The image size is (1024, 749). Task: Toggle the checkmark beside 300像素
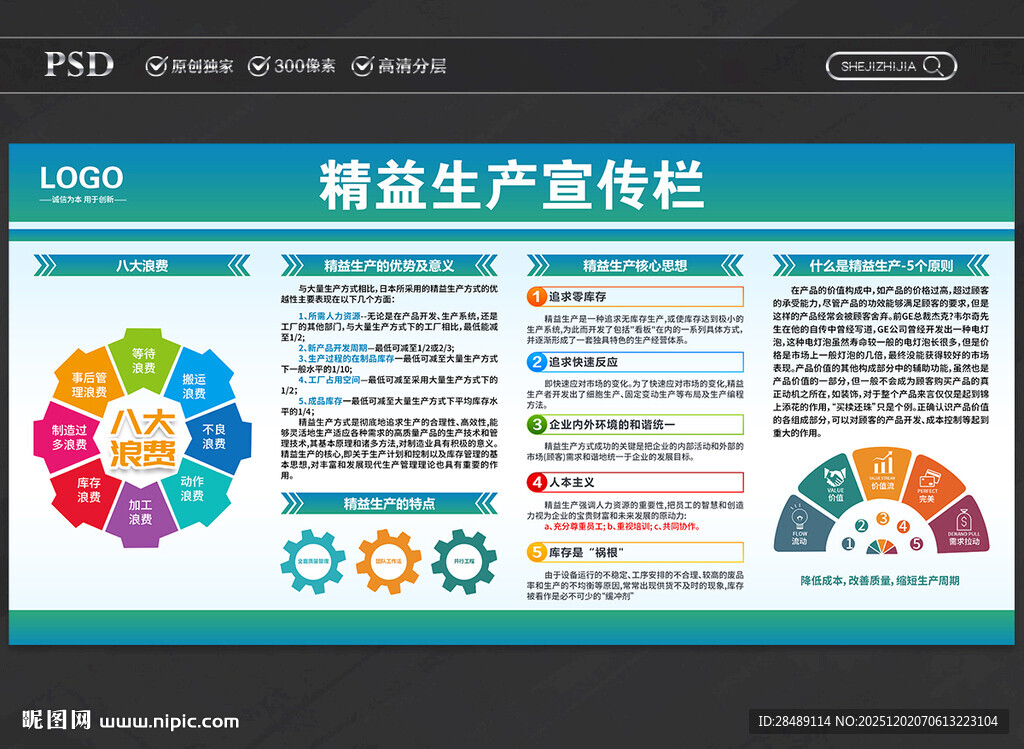tap(262, 65)
